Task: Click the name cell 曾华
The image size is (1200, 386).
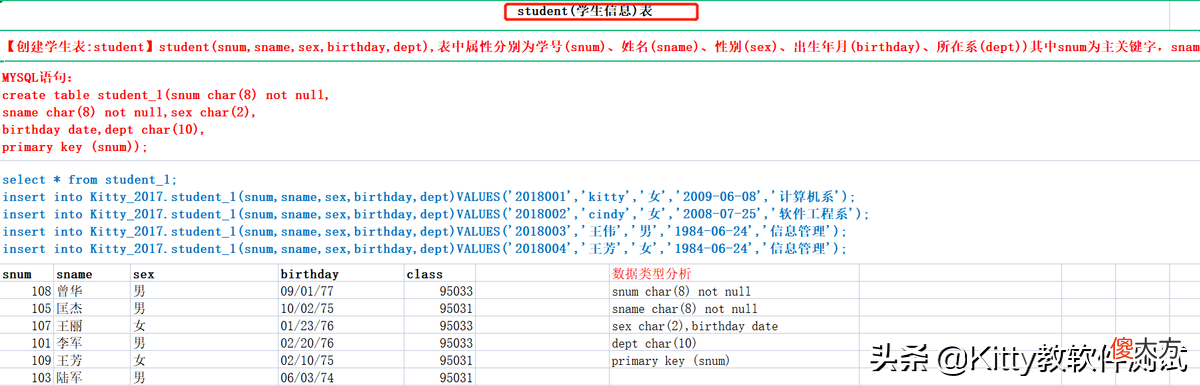Action: pyautogui.click(x=92, y=291)
